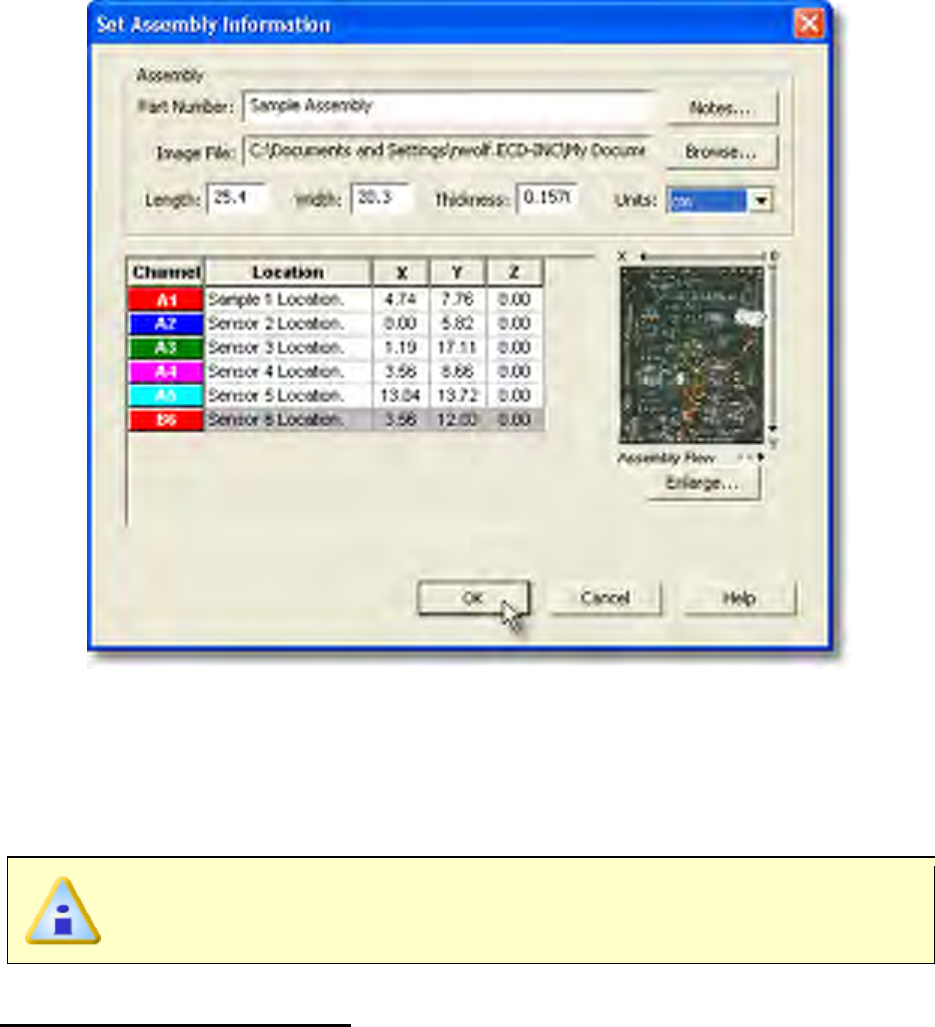The width and height of the screenshot is (935, 1027).
Task: Click the Channel column header
Action: tap(166, 272)
